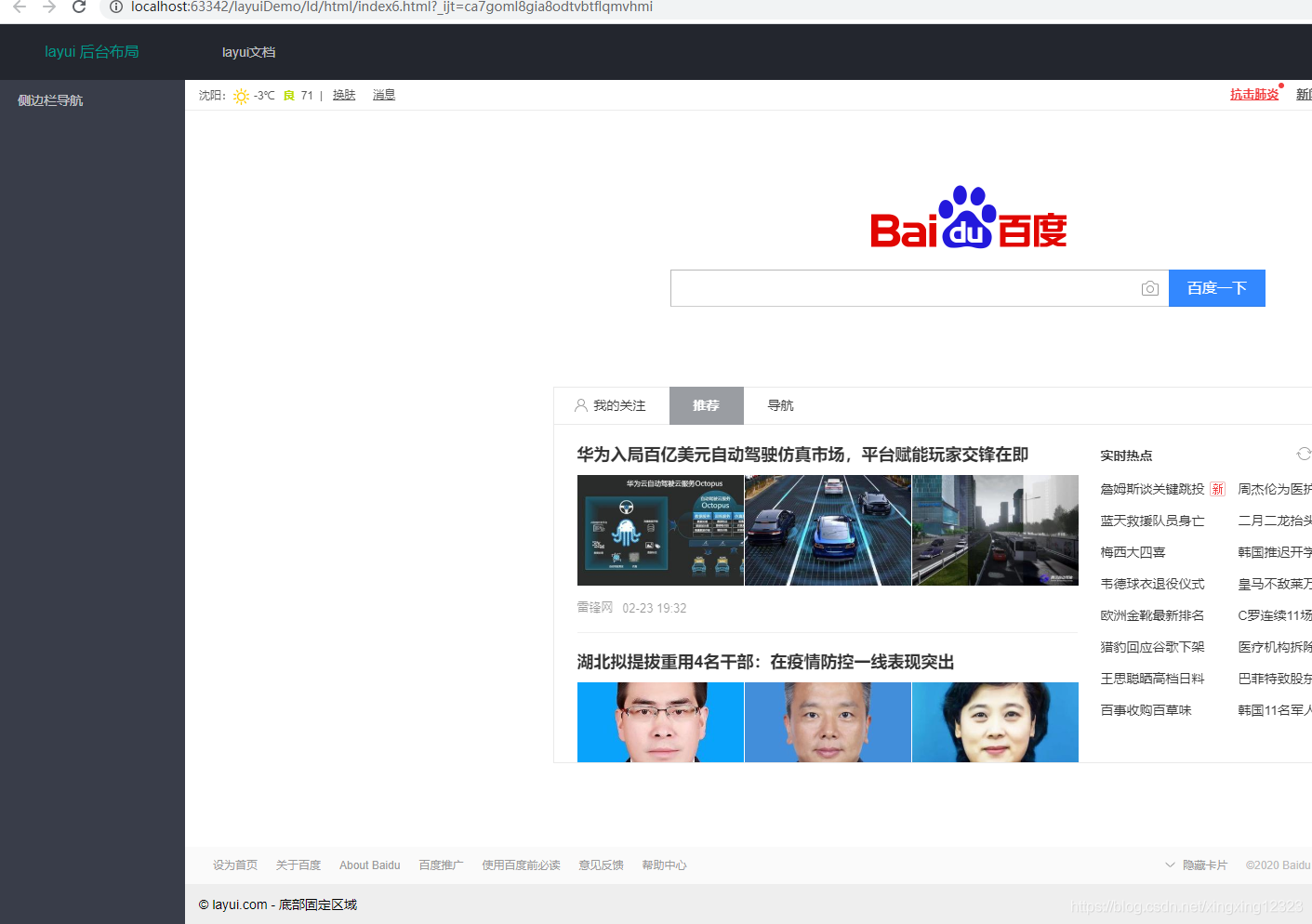Click the middle man portrait thumbnail

point(828,722)
